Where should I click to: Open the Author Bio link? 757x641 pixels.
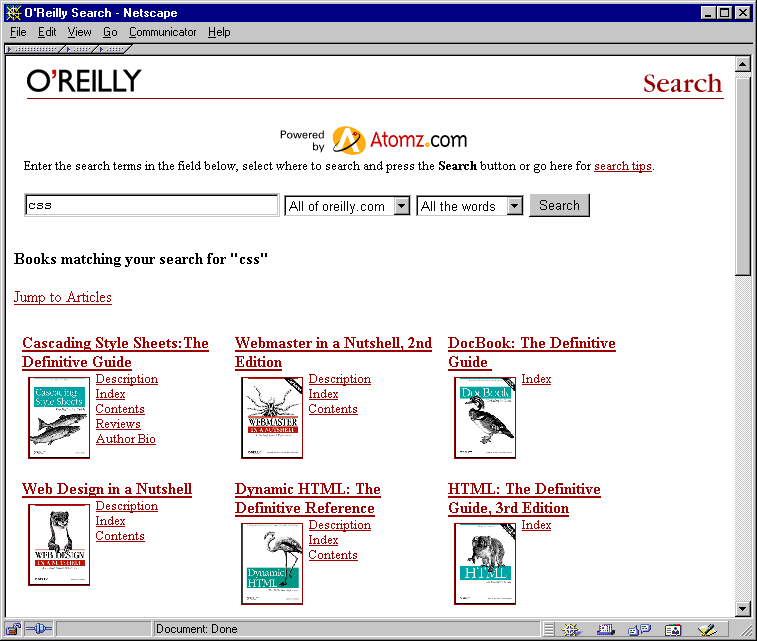pos(126,439)
